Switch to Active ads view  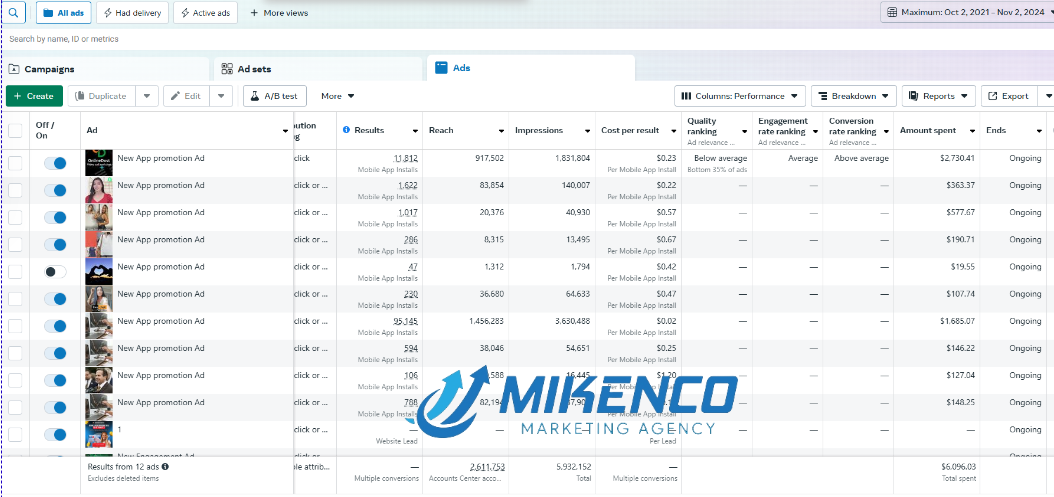(x=205, y=13)
